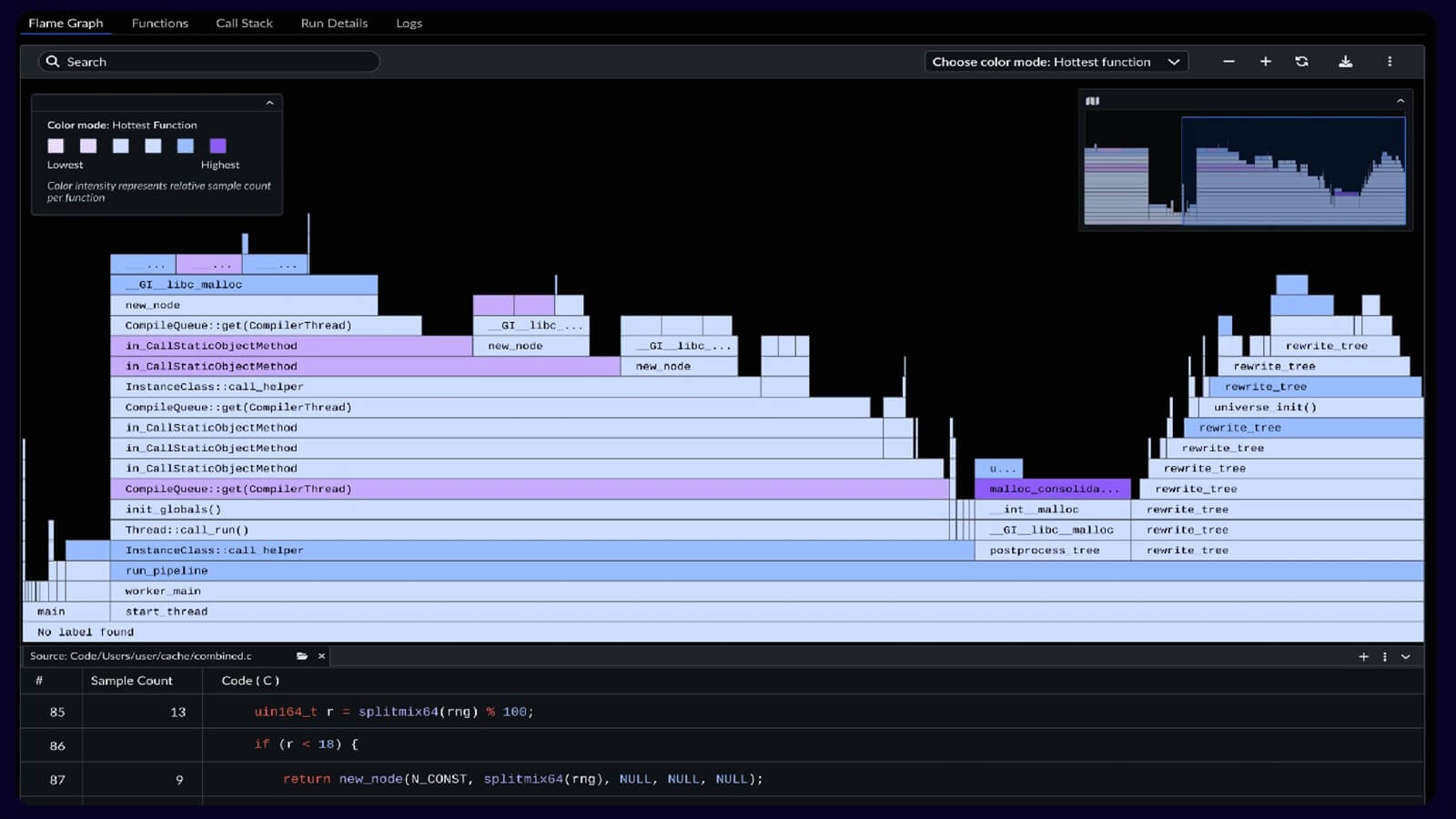Switch to the Functions tab

pos(160,23)
